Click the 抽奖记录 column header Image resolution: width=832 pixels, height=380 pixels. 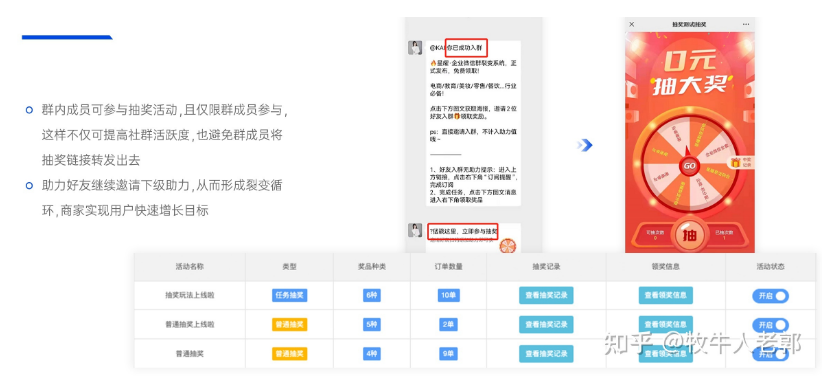[x=546, y=266]
